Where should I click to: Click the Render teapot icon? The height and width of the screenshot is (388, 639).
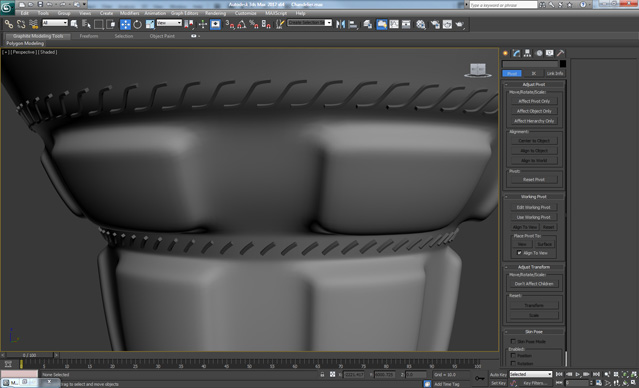[x=460, y=24]
